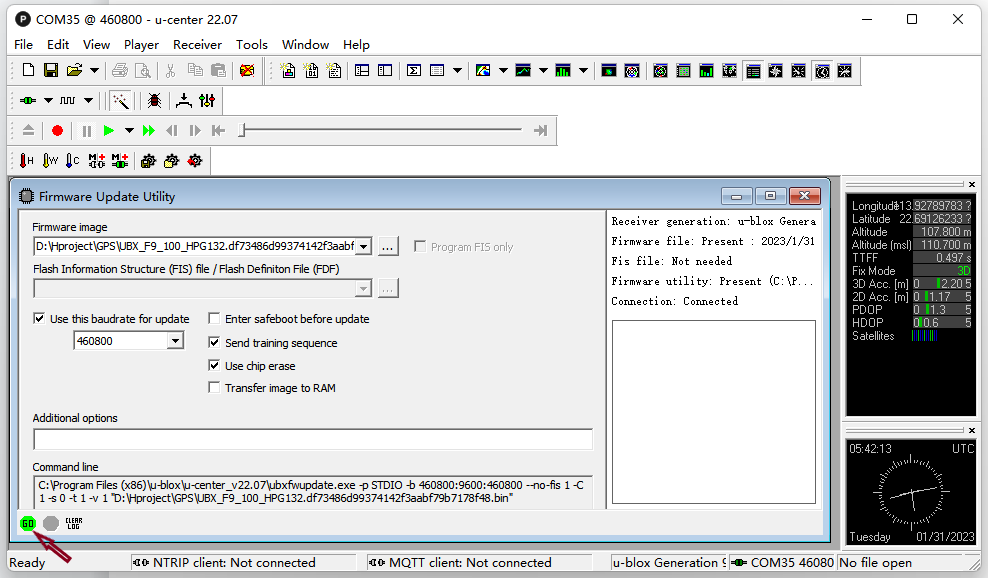Click the Coldstart thermometer C icon

72,161
